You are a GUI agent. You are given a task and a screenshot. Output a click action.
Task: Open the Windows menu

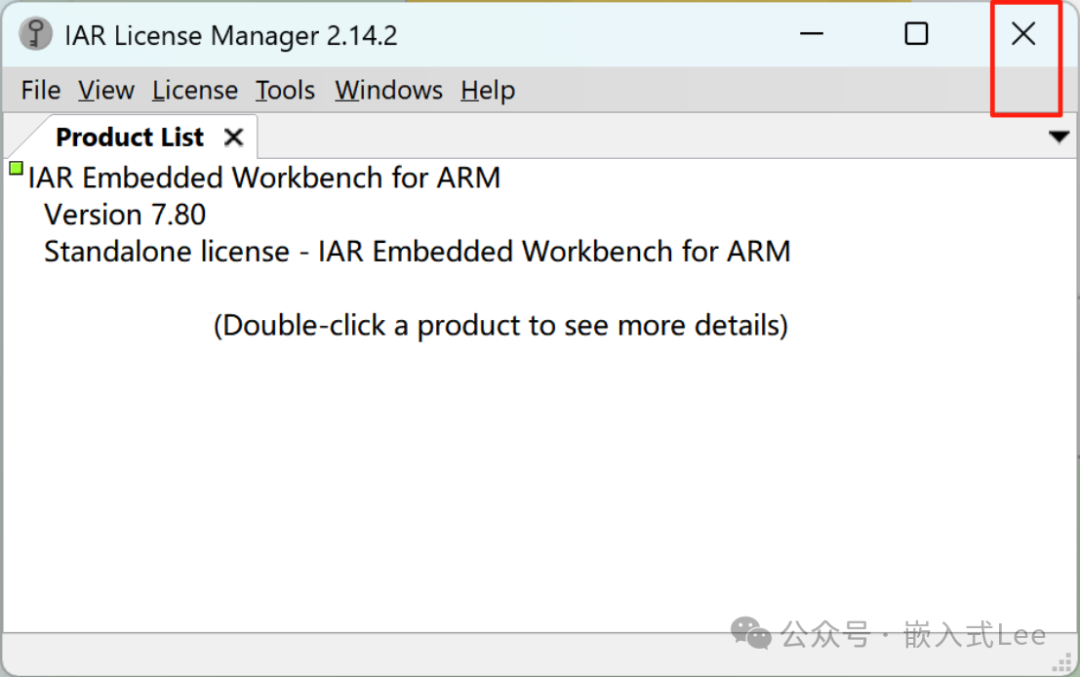pos(388,90)
